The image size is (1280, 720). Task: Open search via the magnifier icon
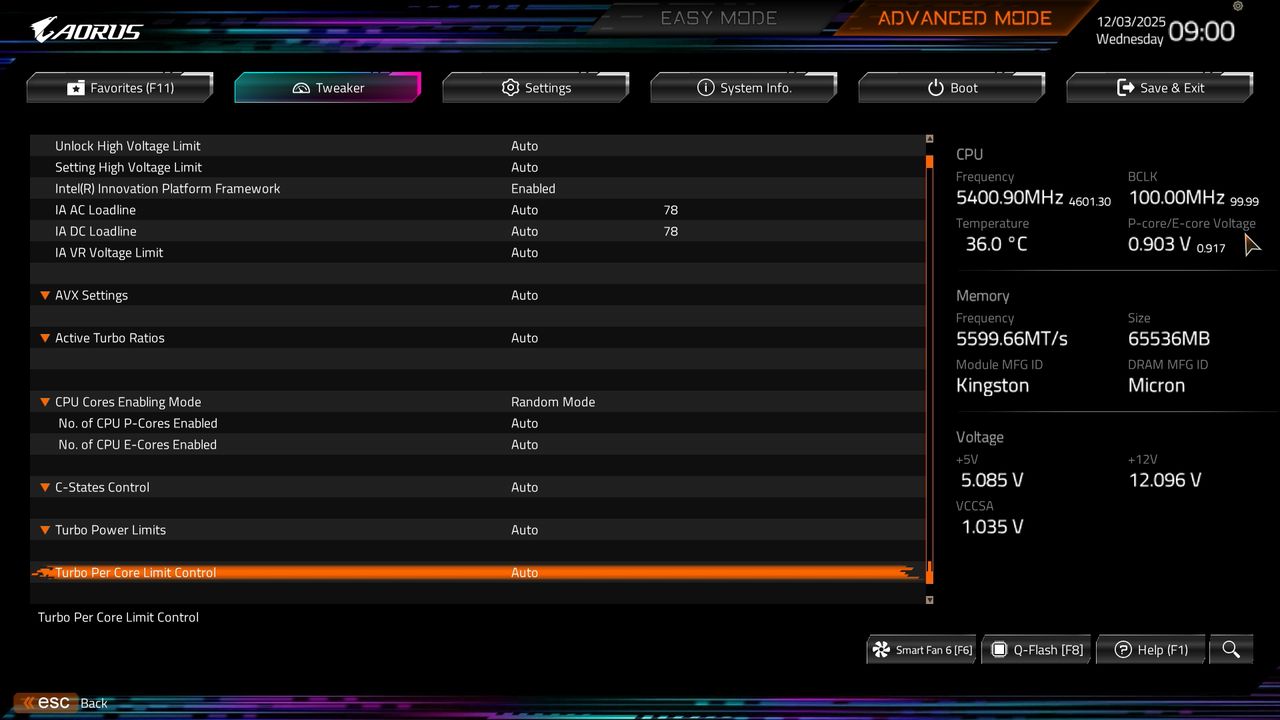(1231, 649)
